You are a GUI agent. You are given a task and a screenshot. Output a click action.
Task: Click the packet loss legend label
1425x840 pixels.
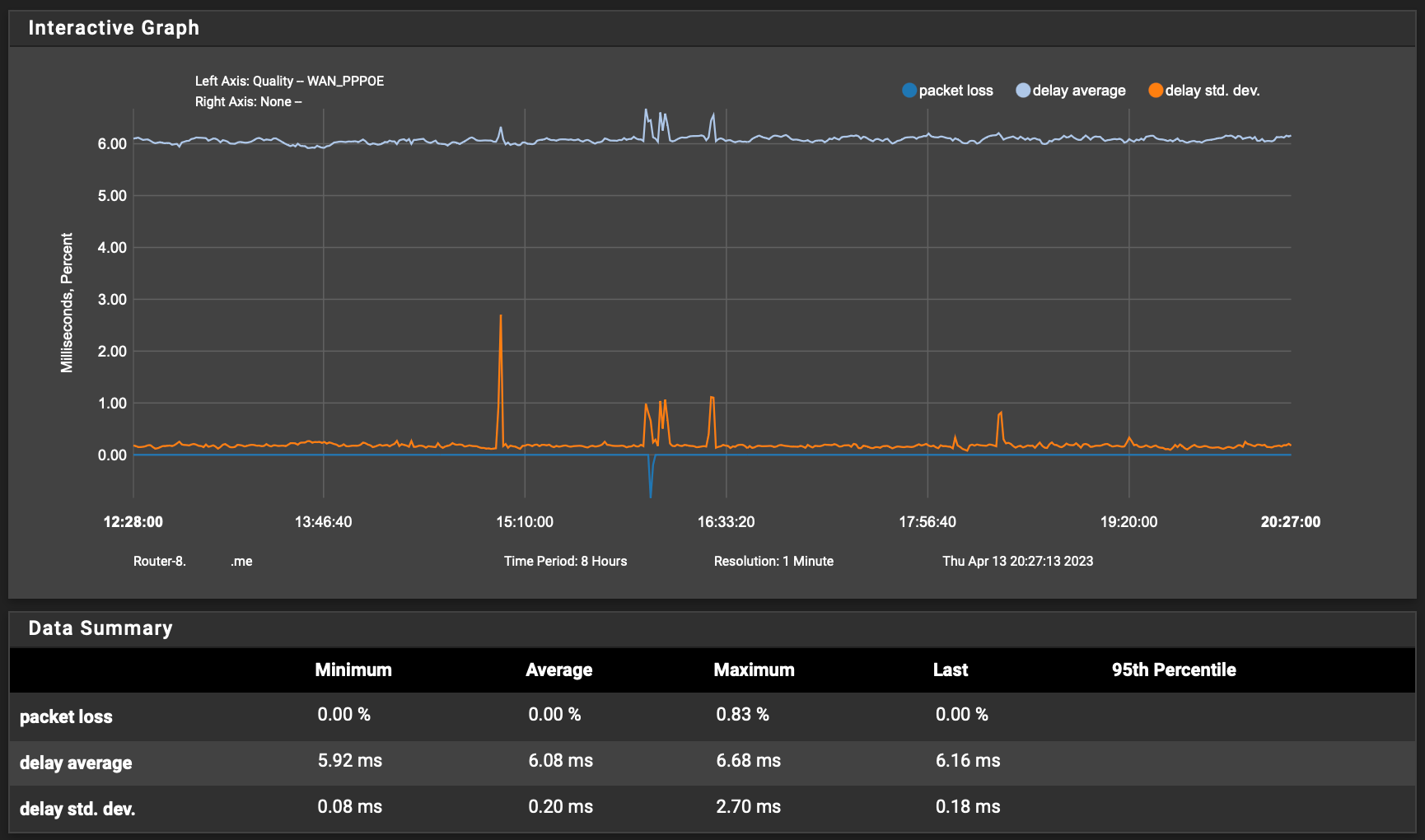coord(955,91)
